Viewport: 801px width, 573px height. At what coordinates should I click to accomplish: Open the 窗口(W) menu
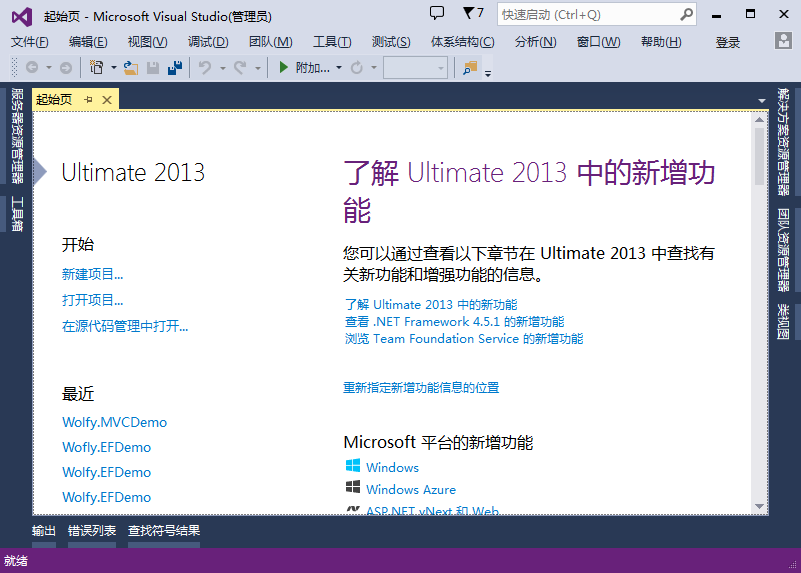pos(598,42)
